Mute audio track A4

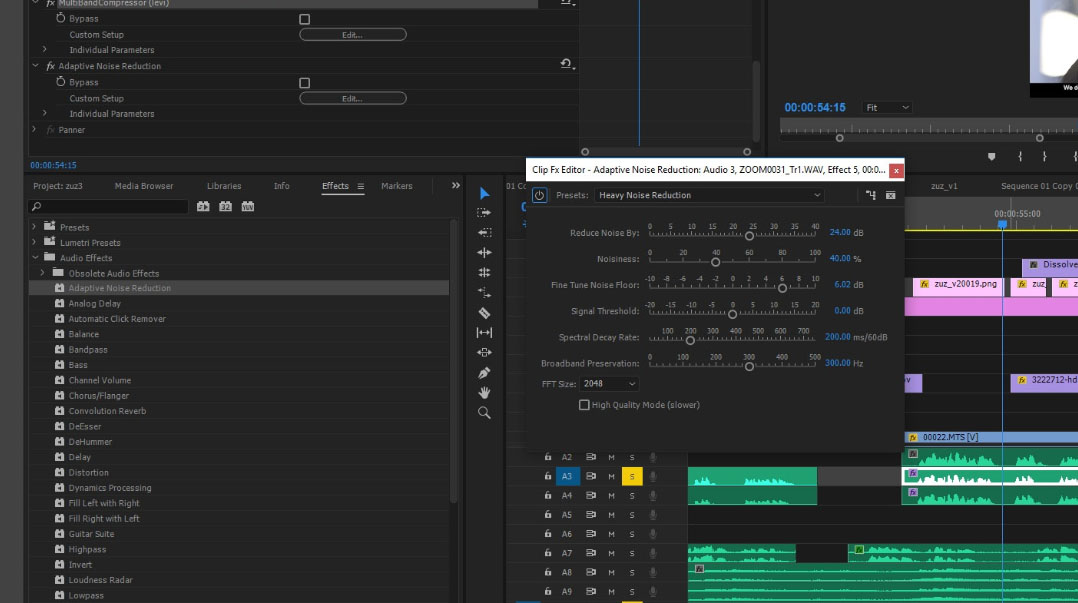coord(611,496)
